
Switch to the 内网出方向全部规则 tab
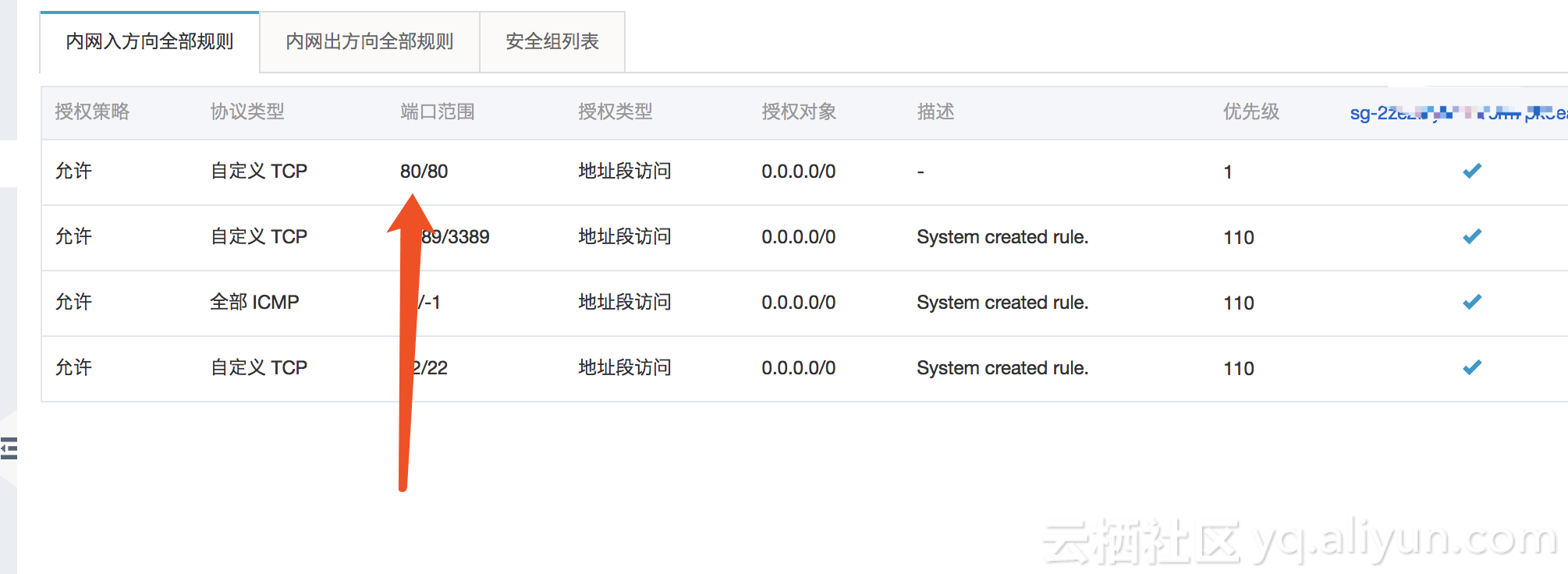coord(370,42)
